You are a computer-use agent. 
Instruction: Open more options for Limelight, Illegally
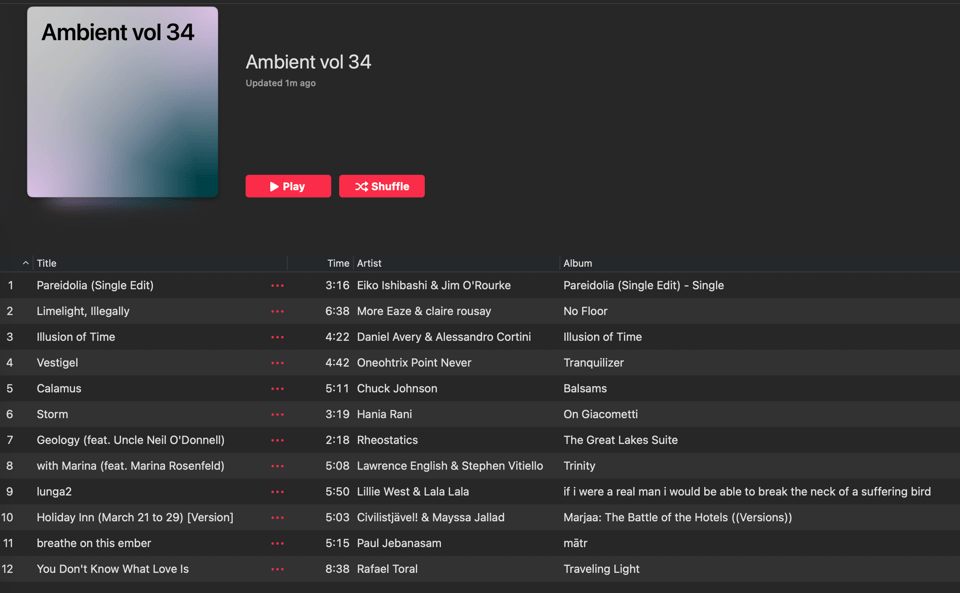point(277,312)
